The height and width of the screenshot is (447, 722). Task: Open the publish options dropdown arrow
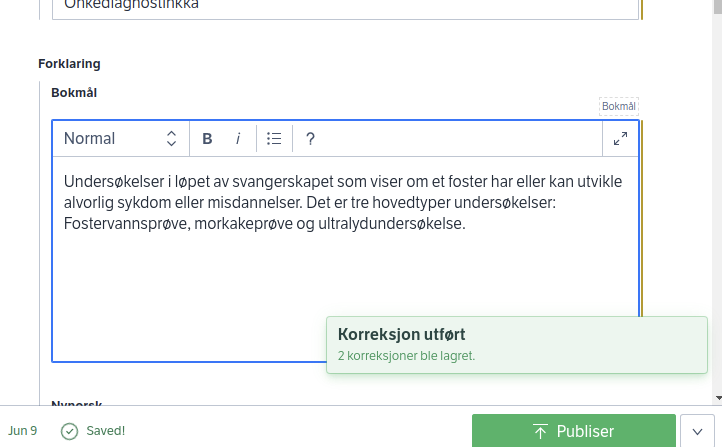697,431
